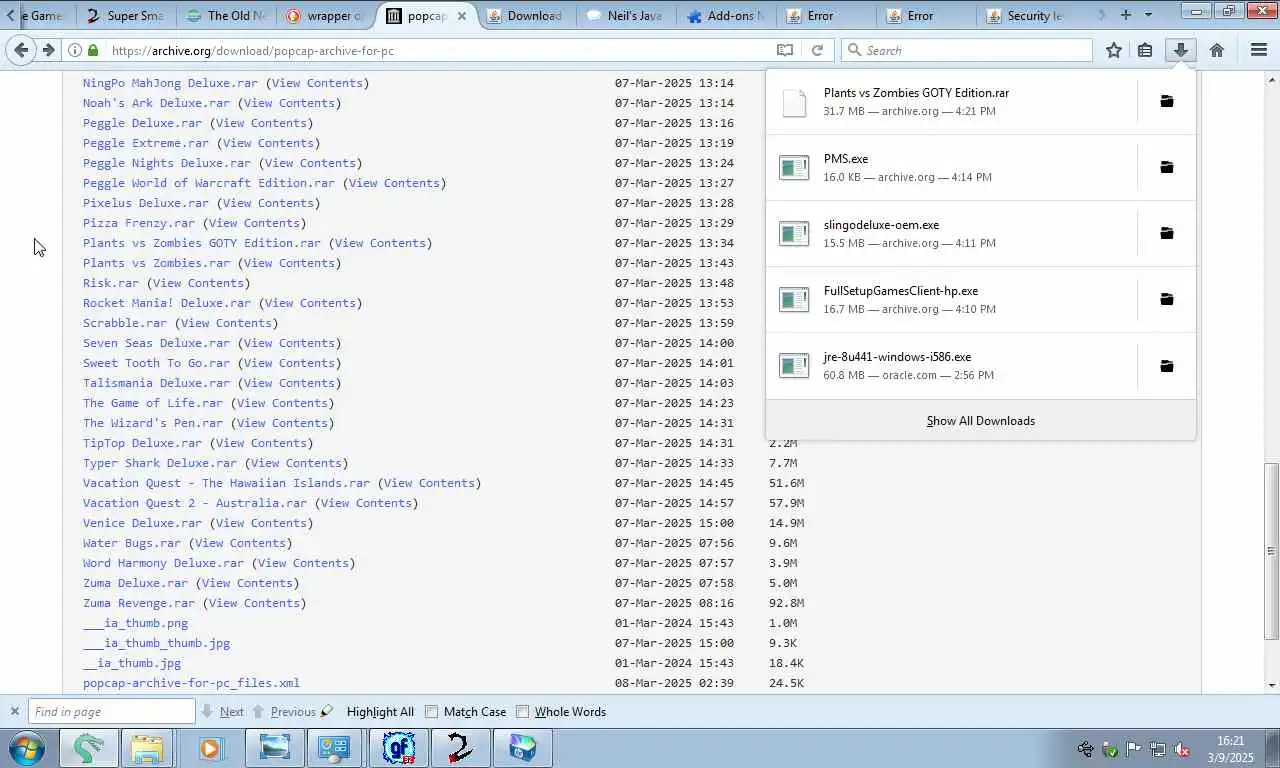Click the muted volume tray icon
The height and width of the screenshot is (768, 1280).
(x=1181, y=749)
